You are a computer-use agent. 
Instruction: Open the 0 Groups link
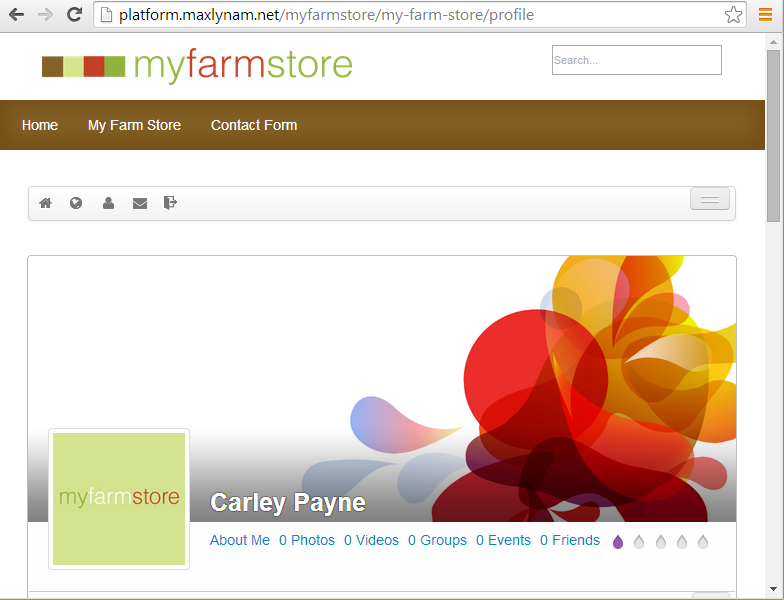point(438,540)
